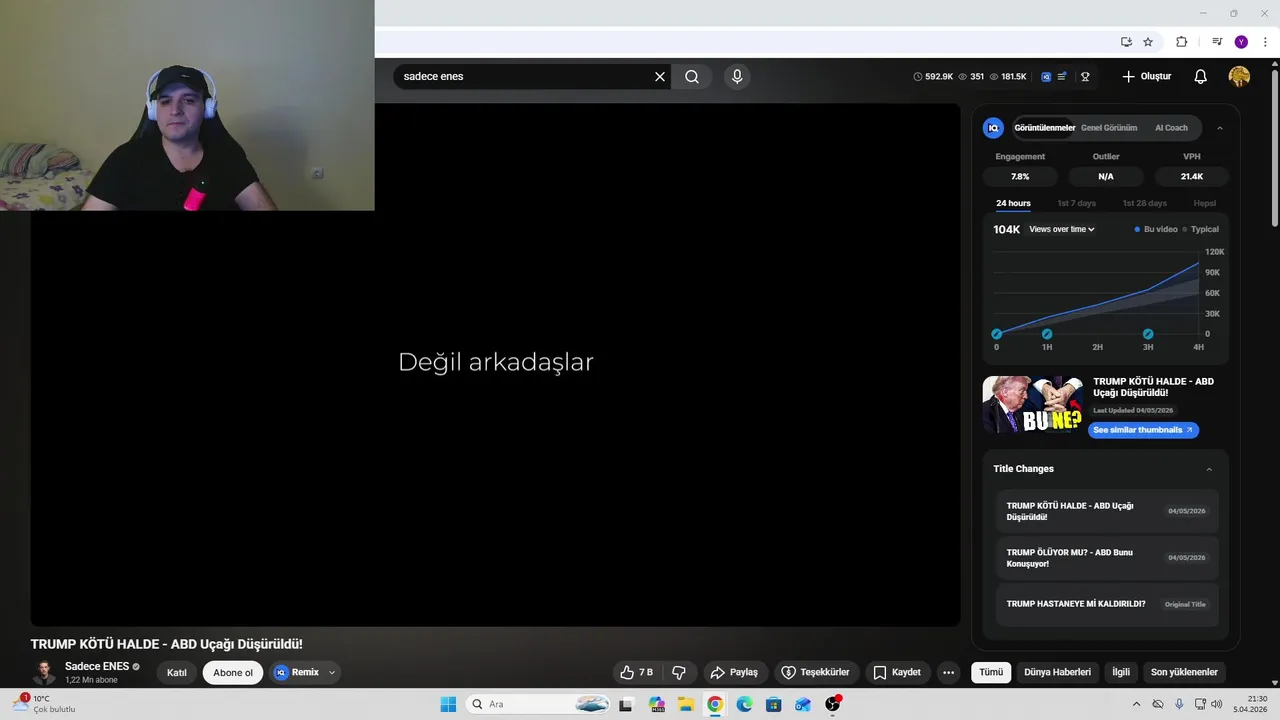Screen dimensions: 1280x720
Task: Open Outlook from the taskbar
Action: [803, 704]
